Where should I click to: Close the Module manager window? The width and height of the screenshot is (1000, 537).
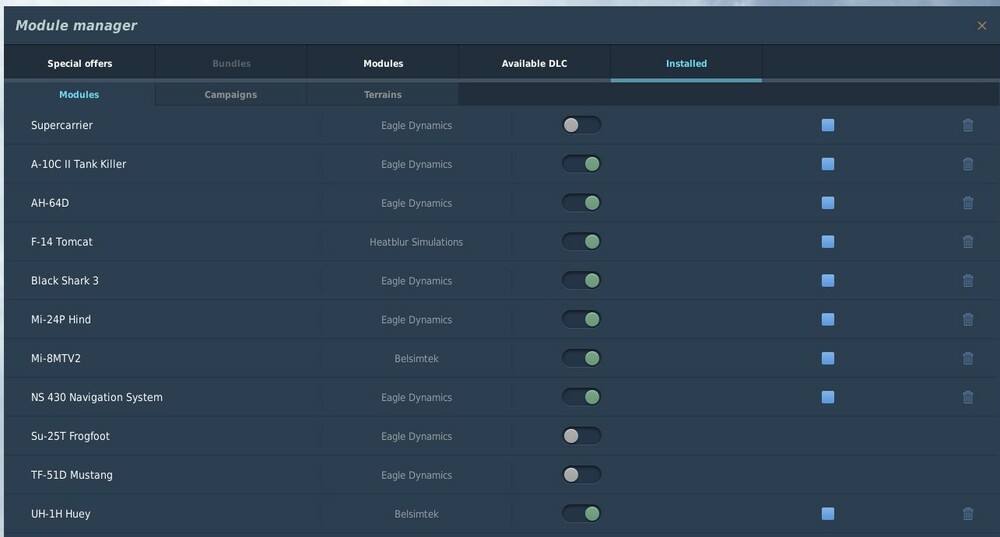[x=982, y=26]
